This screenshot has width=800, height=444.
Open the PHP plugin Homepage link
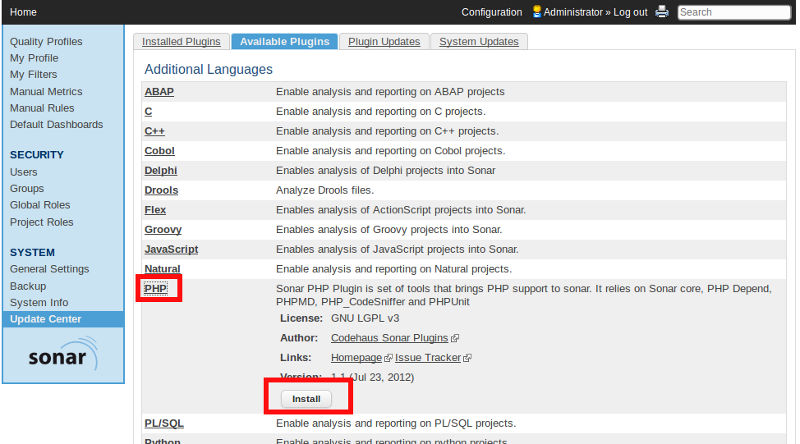tap(356, 358)
